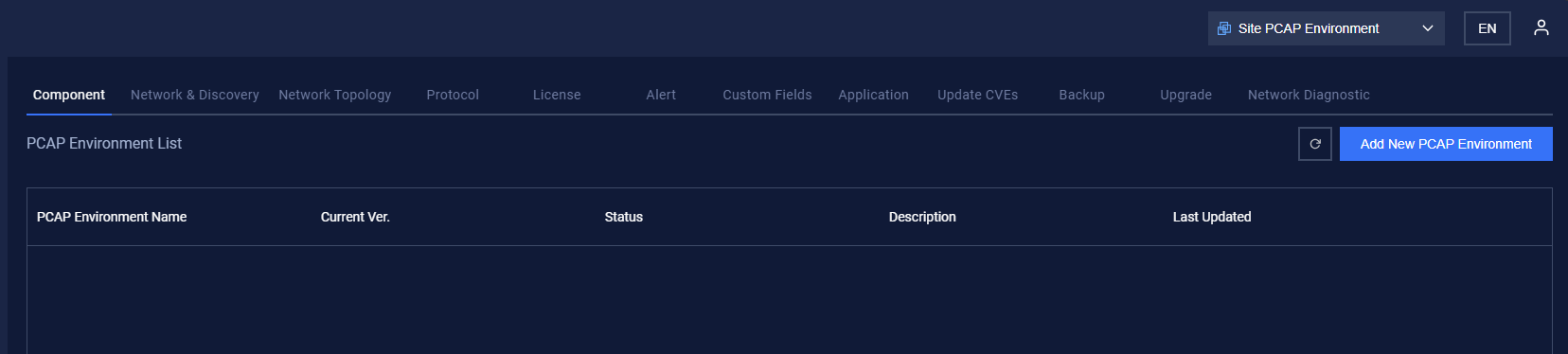Click the Last Updated column header
Screen dimensions: 1568x354
coord(1212,217)
